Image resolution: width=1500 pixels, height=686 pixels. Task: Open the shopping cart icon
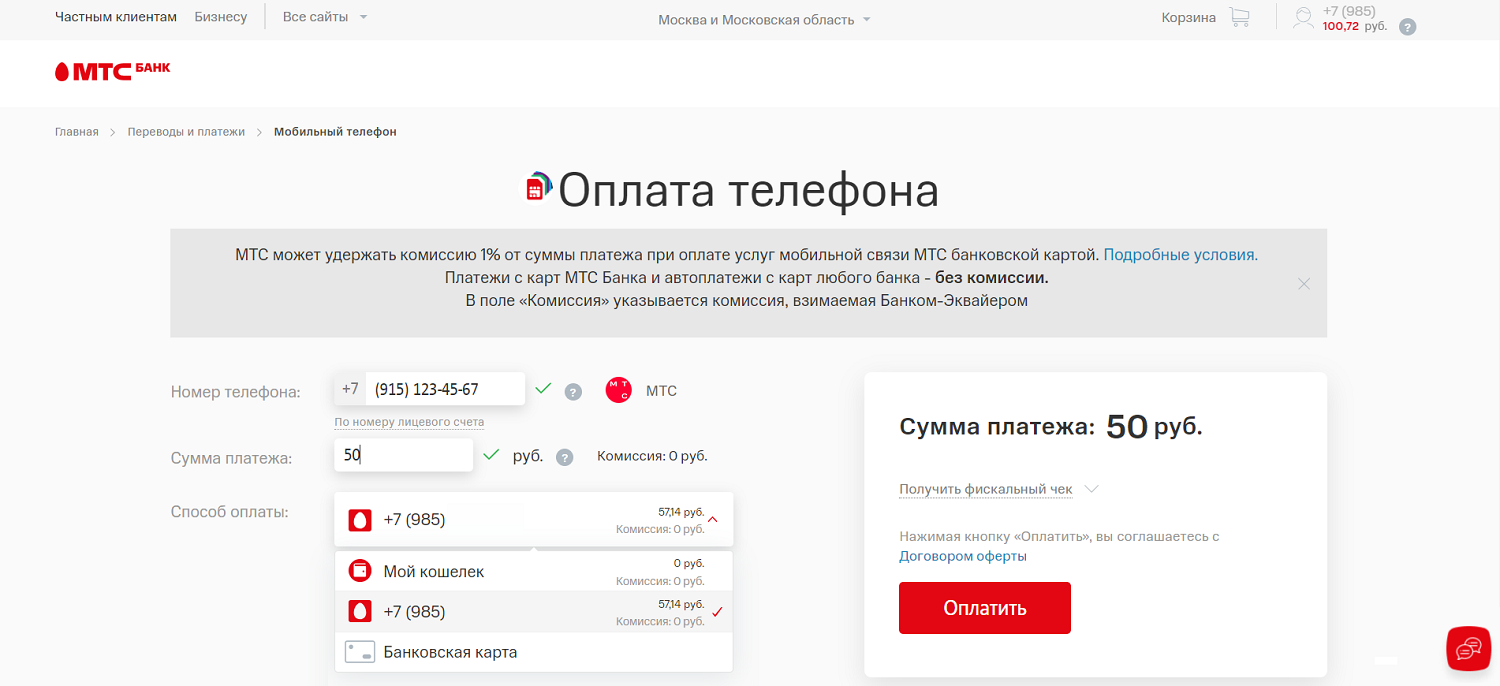[1239, 17]
